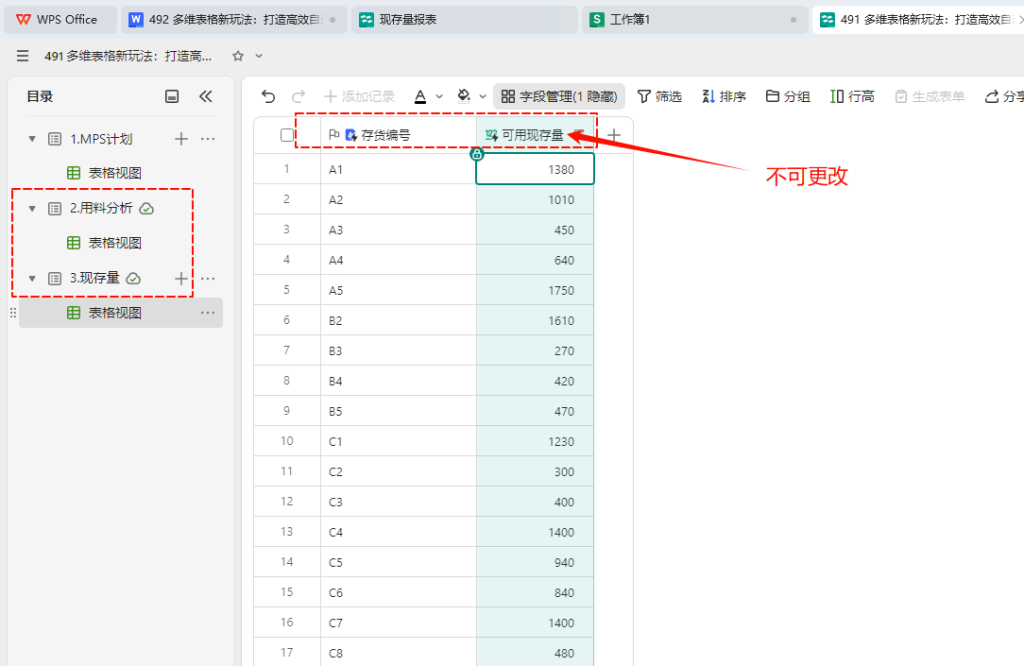Viewport: 1024px width, 666px height.
Task: Open fill color dropdown arrow
Action: (483, 97)
